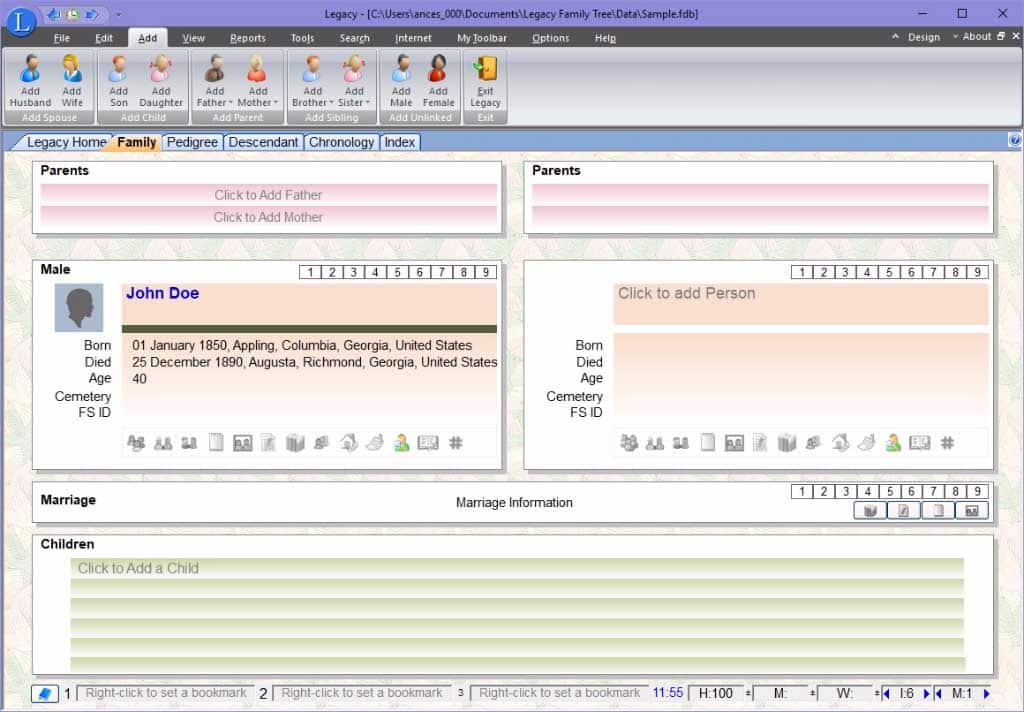Open the books sources icon under John Doe
This screenshot has height=712, width=1024.
pyautogui.click(x=295, y=443)
